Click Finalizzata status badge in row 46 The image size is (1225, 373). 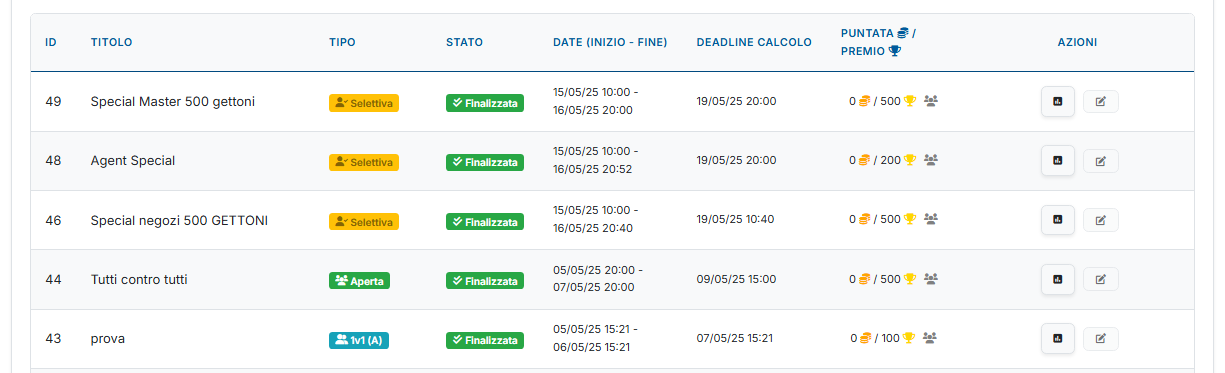(x=485, y=221)
